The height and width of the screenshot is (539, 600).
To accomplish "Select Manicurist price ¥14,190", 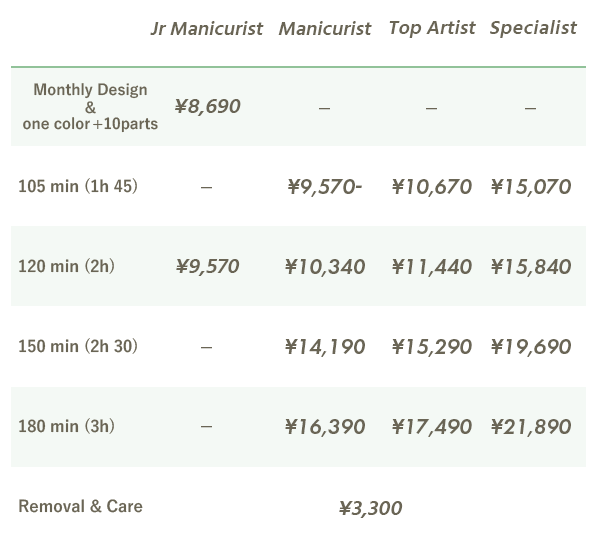I will pyautogui.click(x=325, y=347).
